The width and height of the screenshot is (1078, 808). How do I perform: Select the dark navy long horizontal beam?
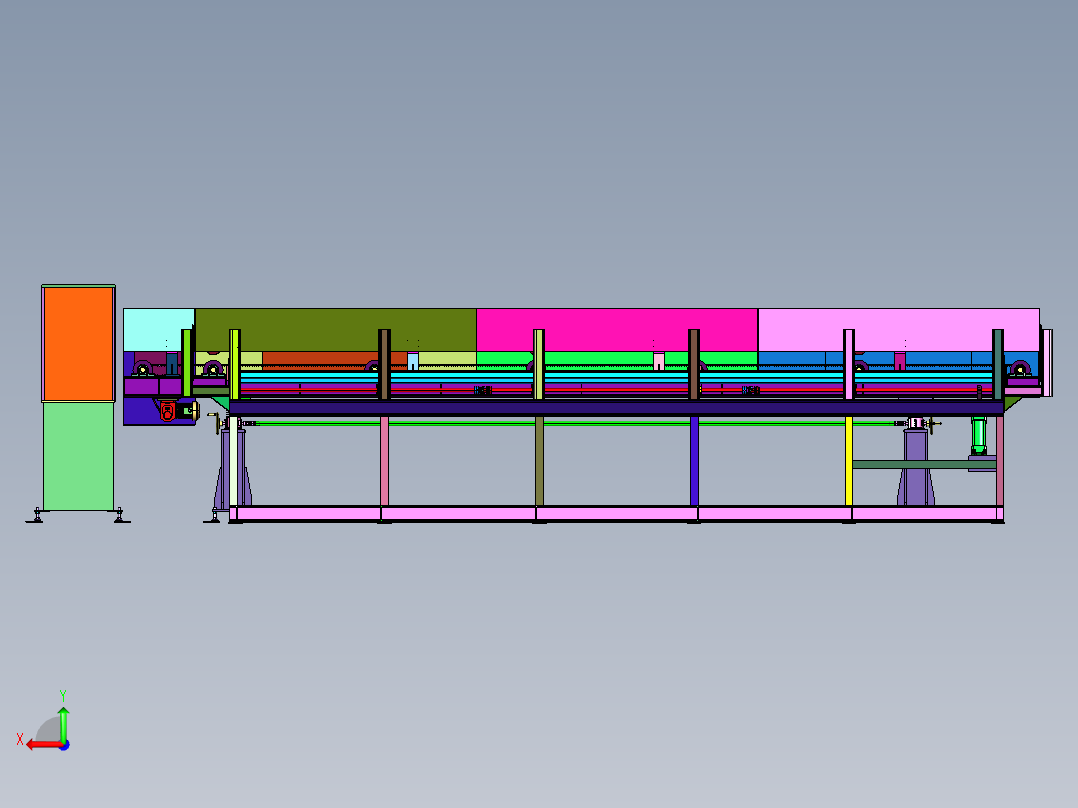pos(616,408)
